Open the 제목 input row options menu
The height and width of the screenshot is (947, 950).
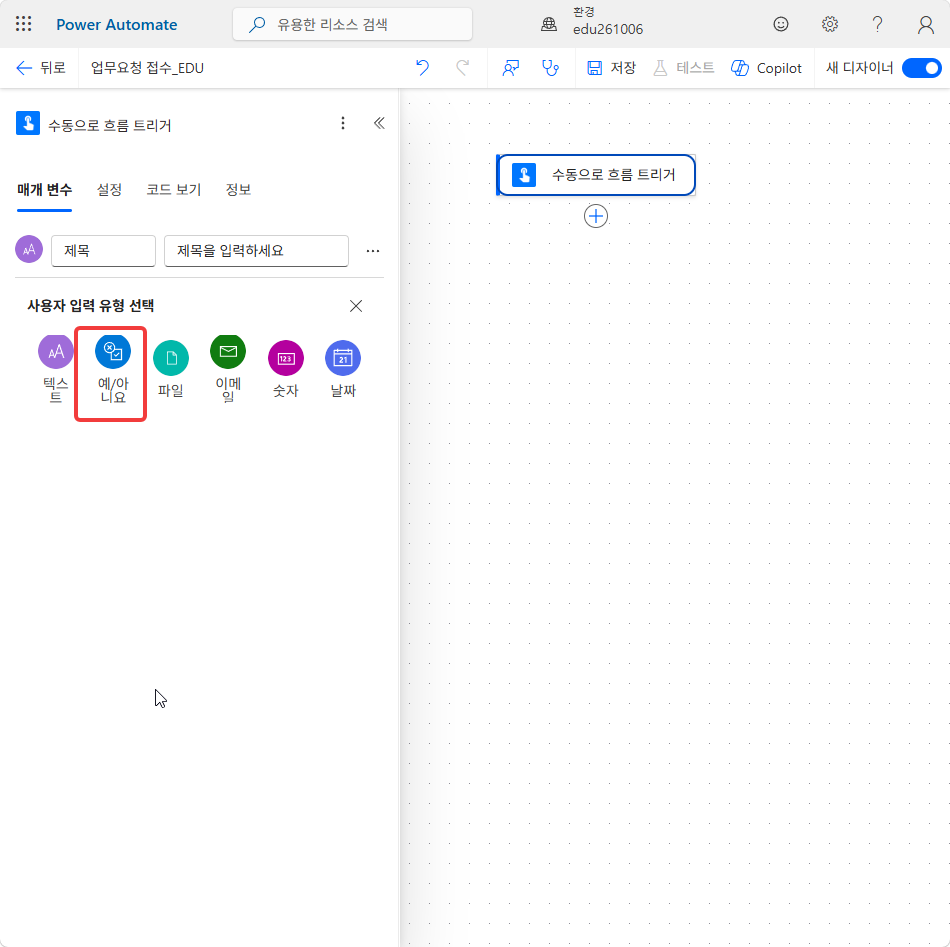pos(373,251)
